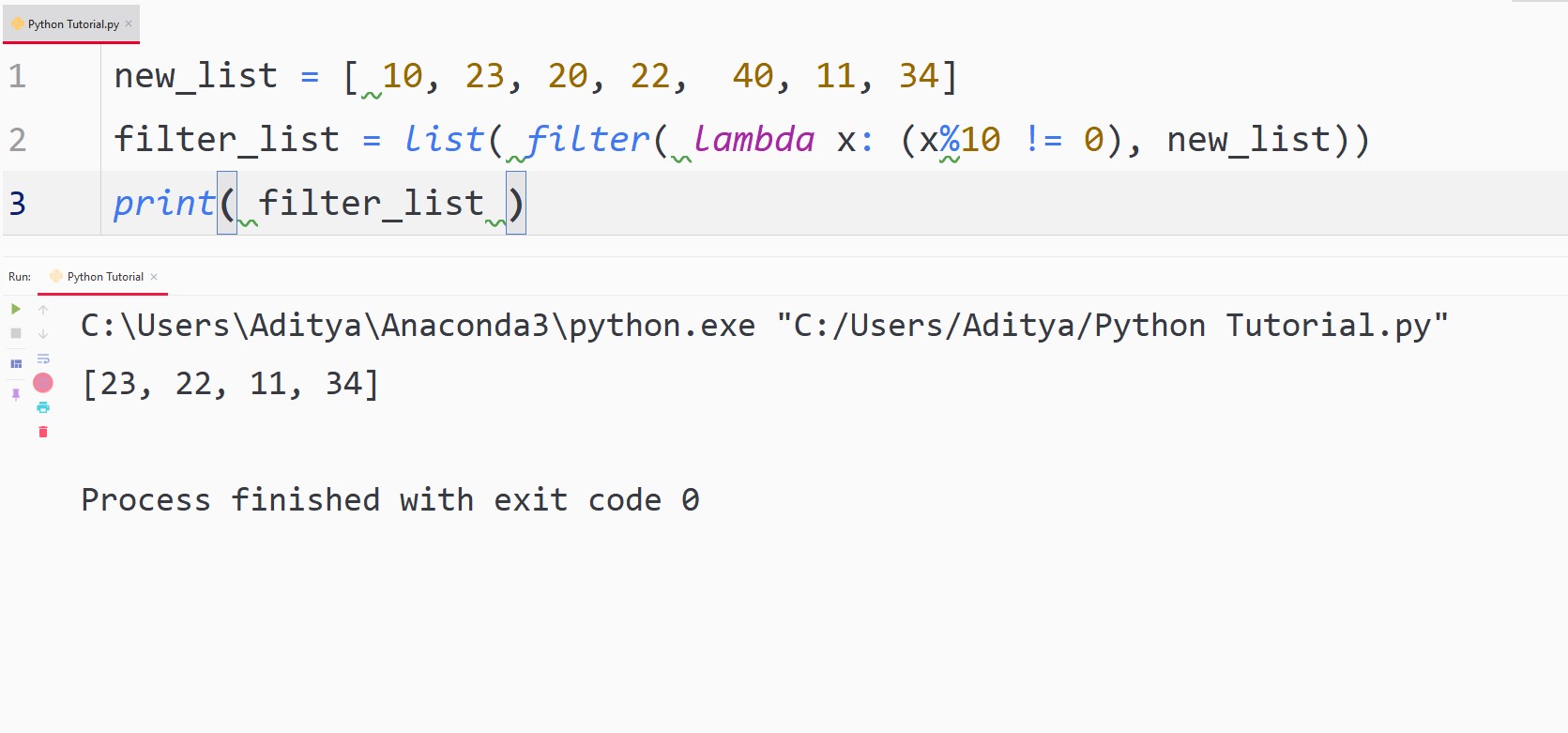Click the Run: label

click(x=19, y=276)
